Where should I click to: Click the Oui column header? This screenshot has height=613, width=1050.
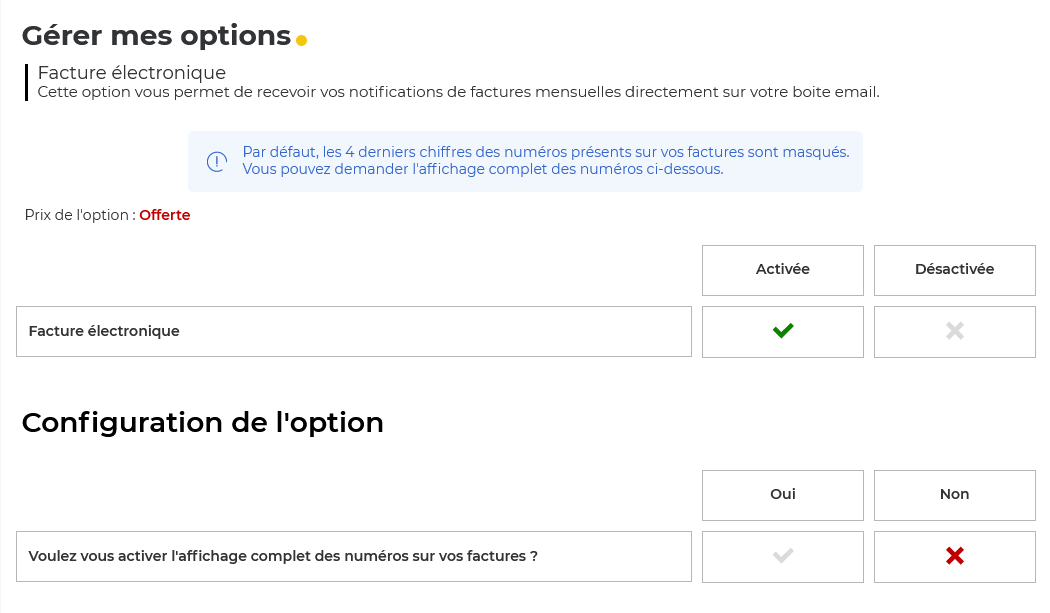point(783,495)
